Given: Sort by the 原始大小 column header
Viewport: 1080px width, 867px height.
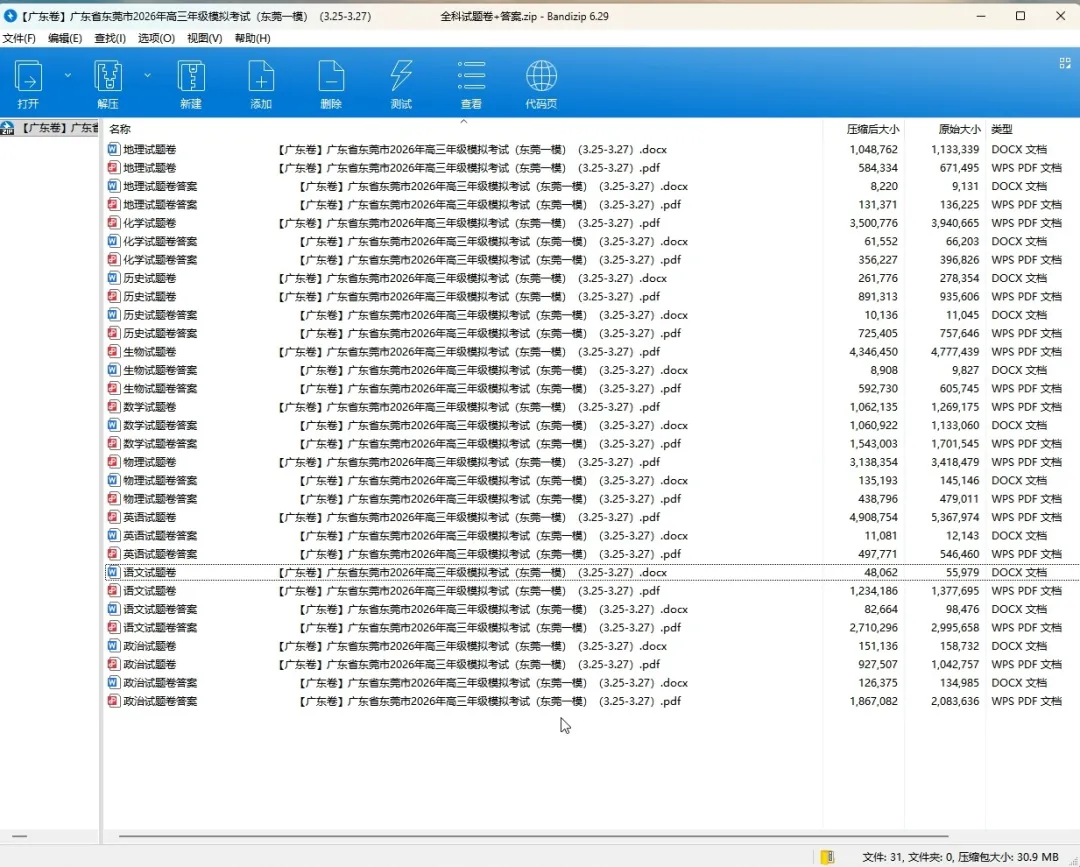Looking at the screenshot, I should (959, 129).
